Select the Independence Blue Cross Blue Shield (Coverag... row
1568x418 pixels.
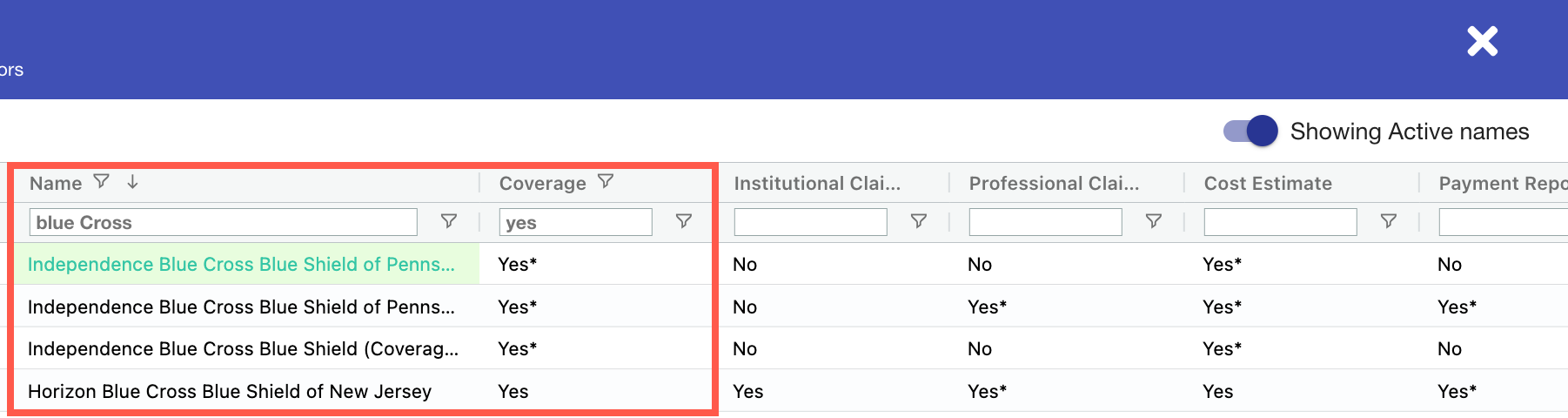[x=243, y=349]
